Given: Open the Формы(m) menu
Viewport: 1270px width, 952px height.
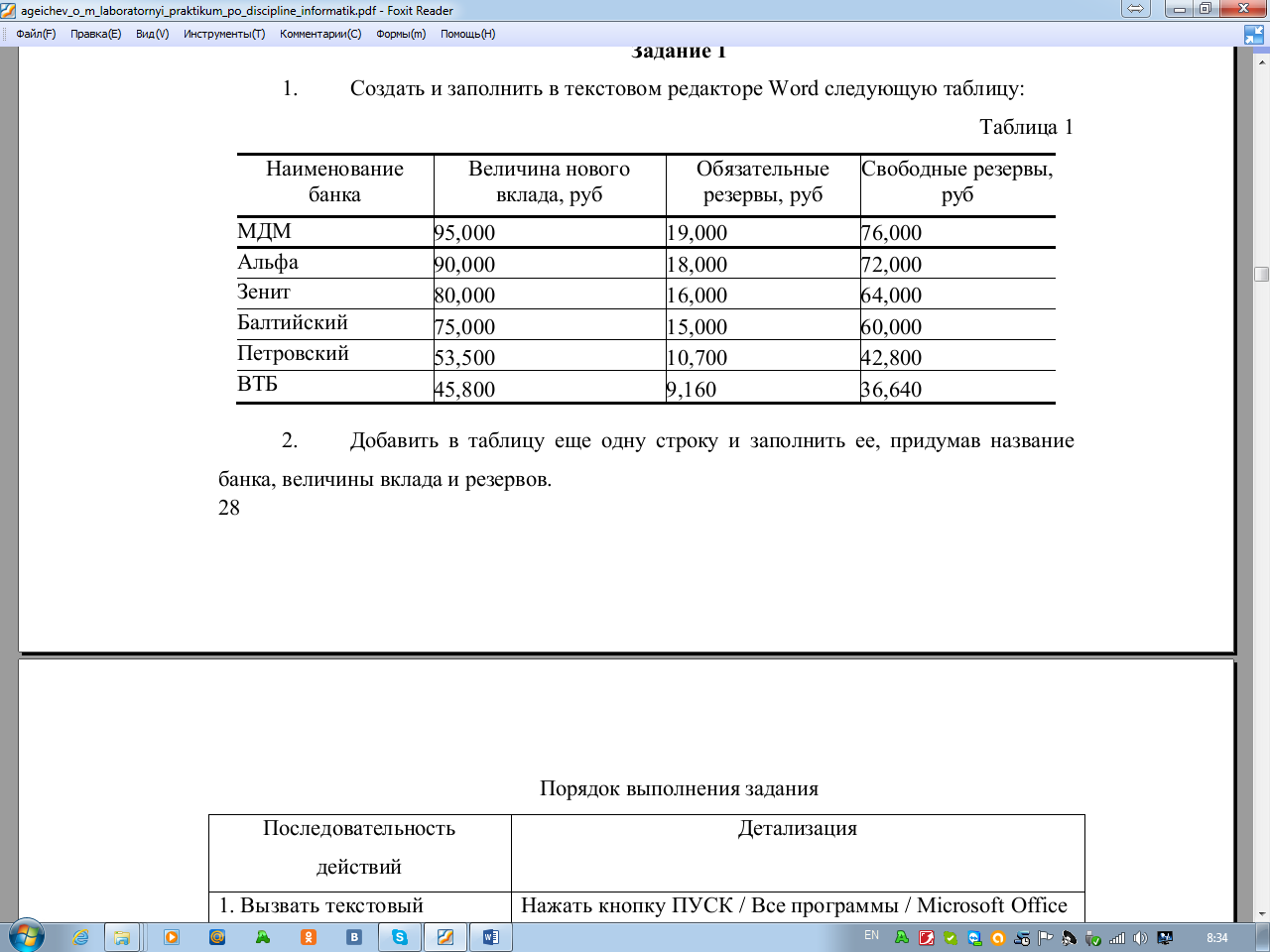Looking at the screenshot, I should click(x=401, y=34).
